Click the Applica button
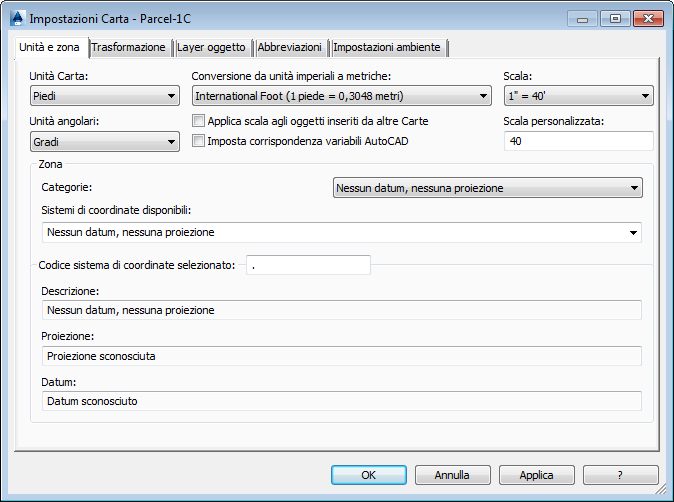This screenshot has height=502, width=674. coord(536,475)
